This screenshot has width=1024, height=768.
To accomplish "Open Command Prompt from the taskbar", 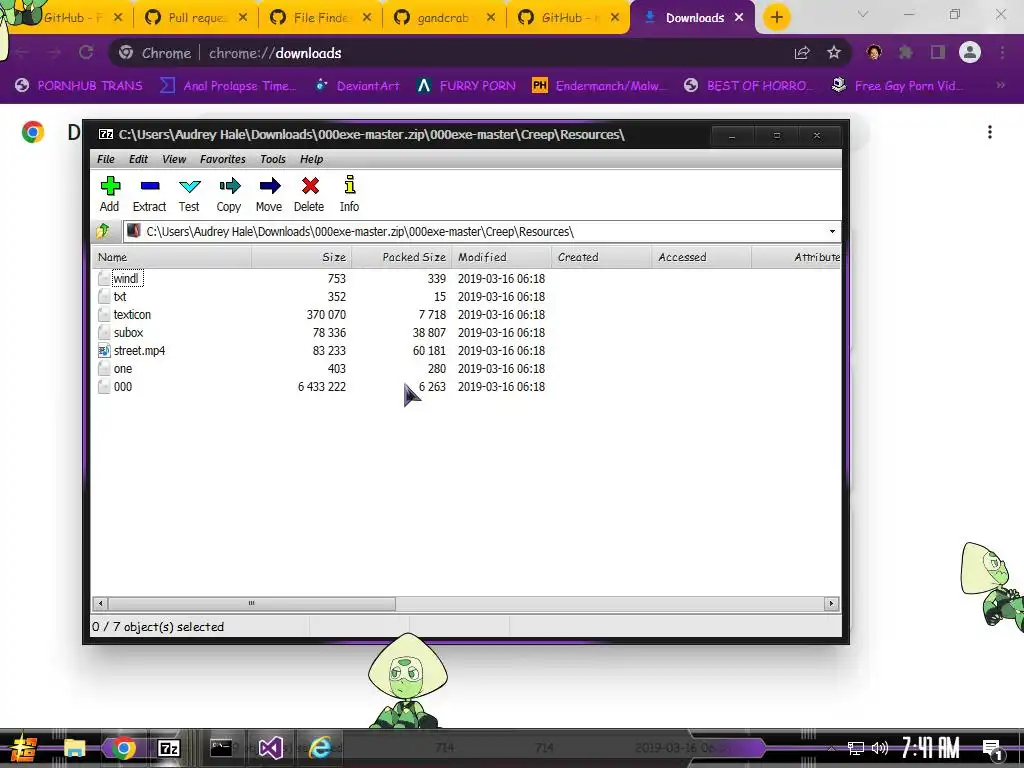I will tap(221, 748).
